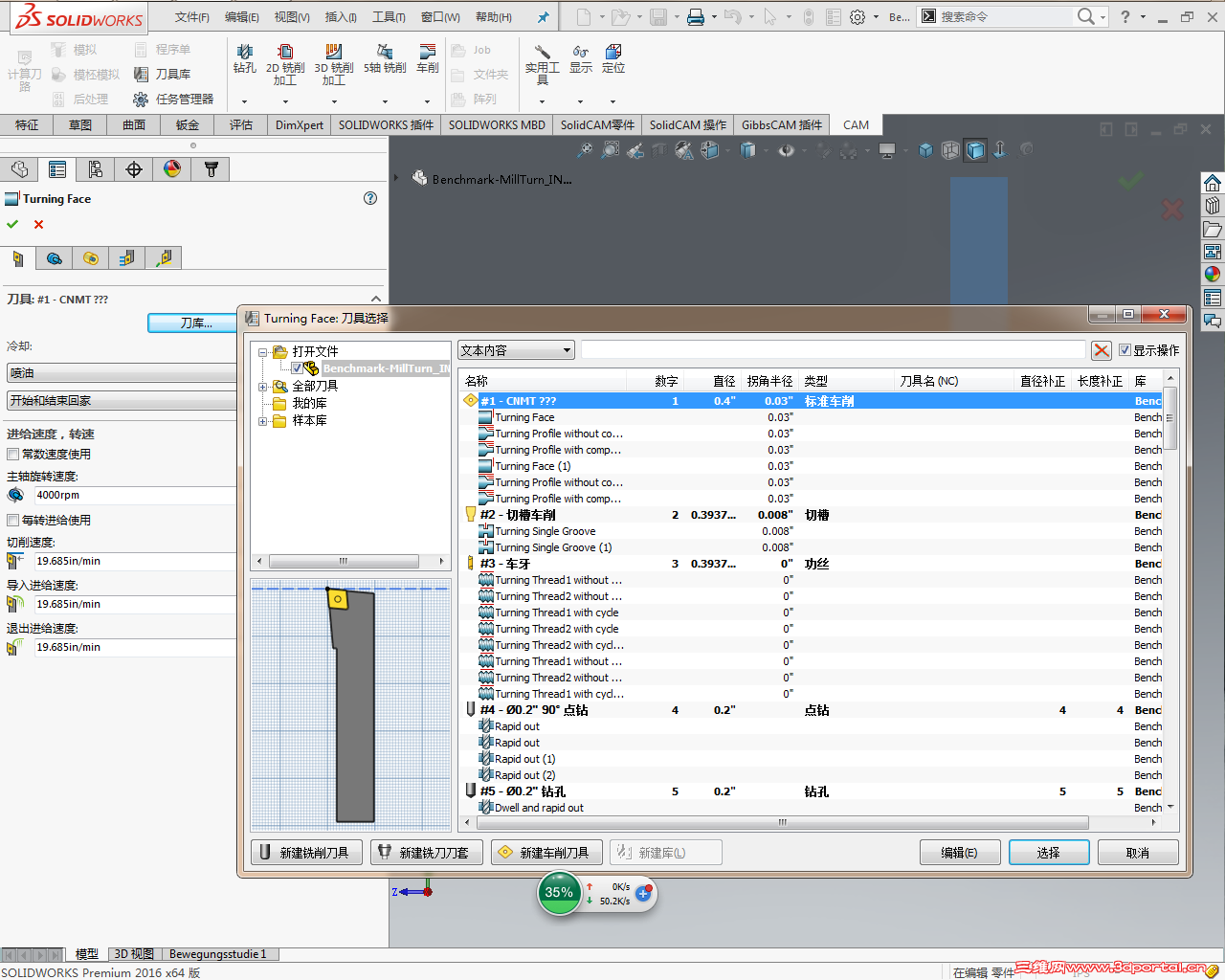The image size is (1225, 980).
Task: Open the dropdown arrow under 车削
Action: (x=428, y=101)
